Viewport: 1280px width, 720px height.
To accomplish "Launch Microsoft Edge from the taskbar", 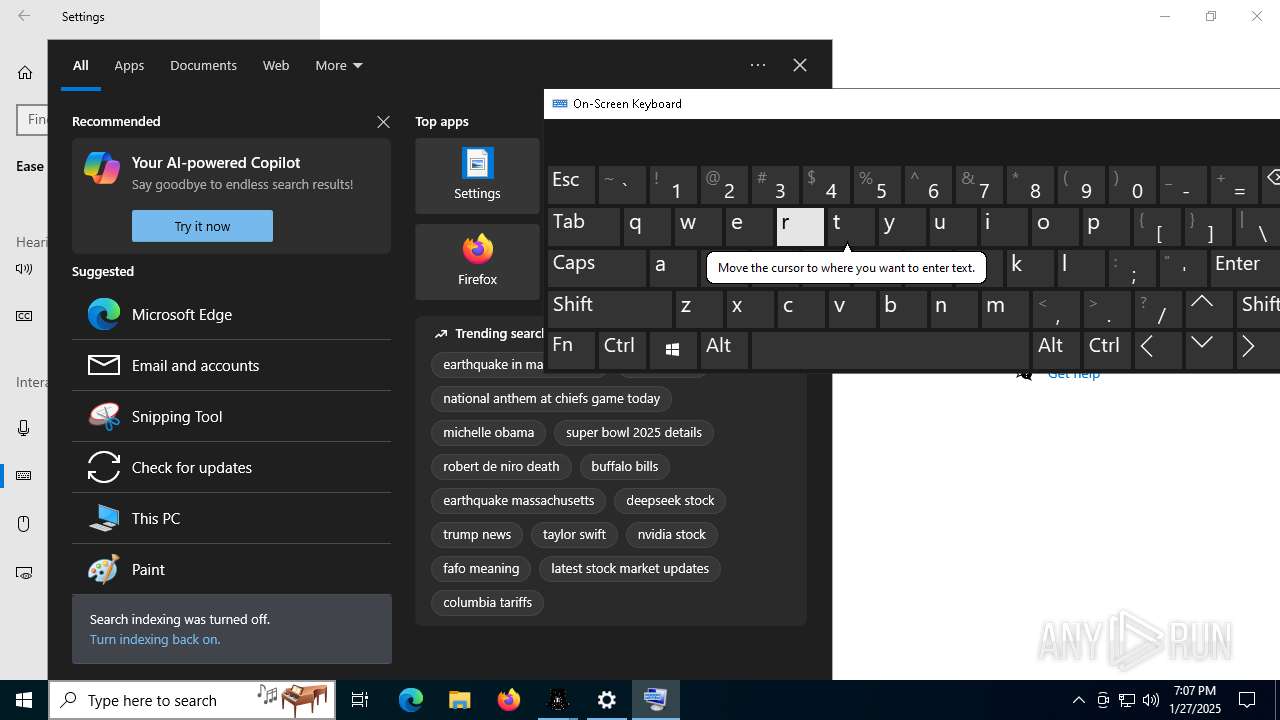I will [411, 700].
